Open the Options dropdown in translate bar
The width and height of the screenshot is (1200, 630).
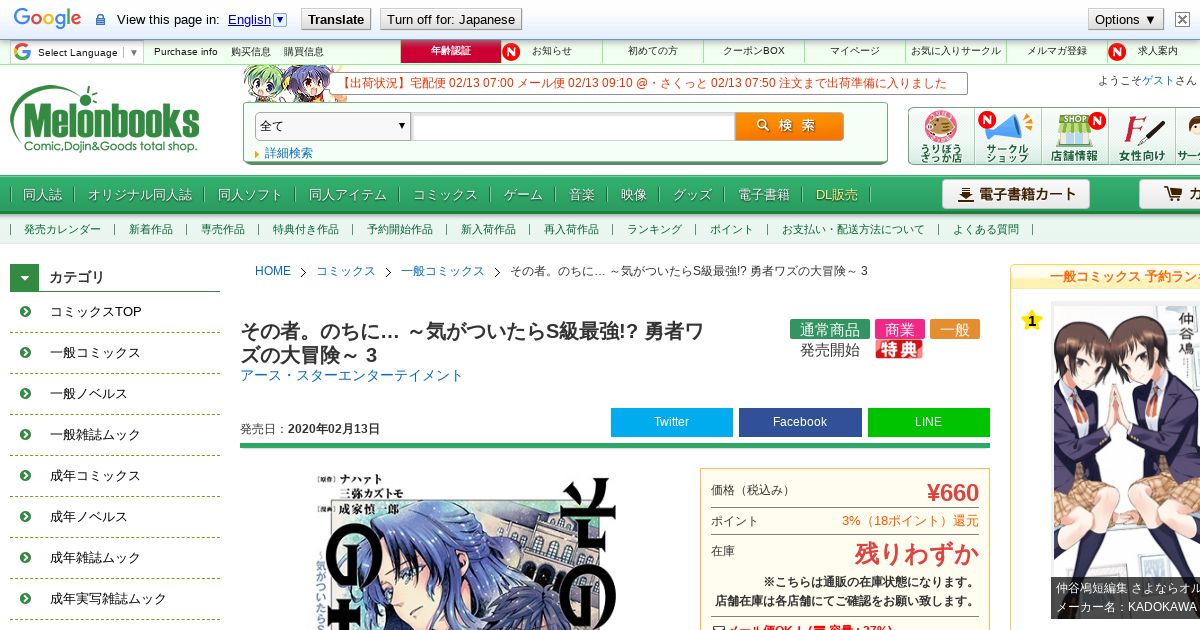click(1125, 19)
